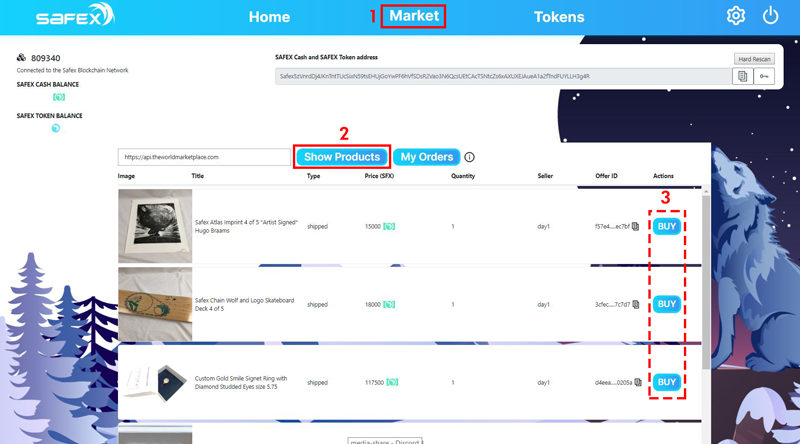Click the Title column header
Viewport: 800px width, 444px height.
pyautogui.click(x=197, y=176)
